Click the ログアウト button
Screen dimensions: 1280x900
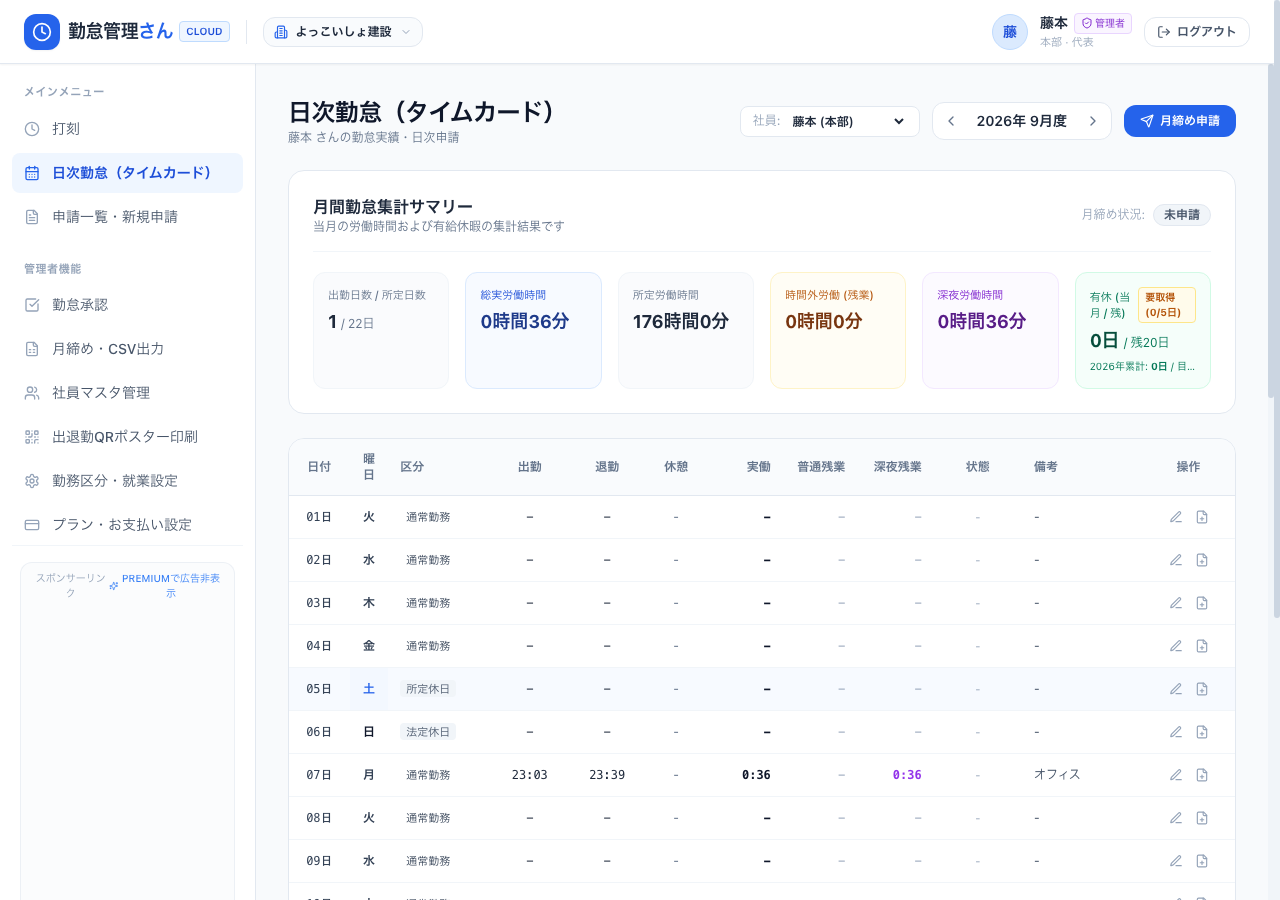pyautogui.click(x=1197, y=32)
